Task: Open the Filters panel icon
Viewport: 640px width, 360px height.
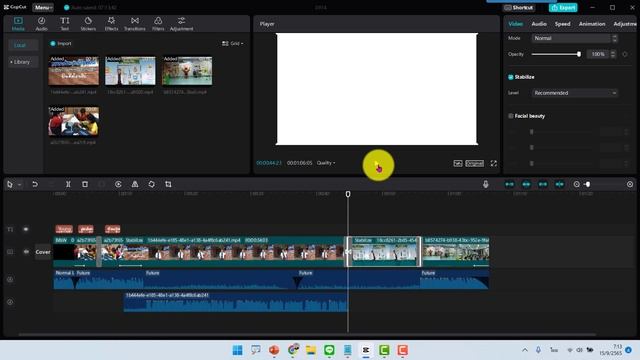Action: click(158, 24)
